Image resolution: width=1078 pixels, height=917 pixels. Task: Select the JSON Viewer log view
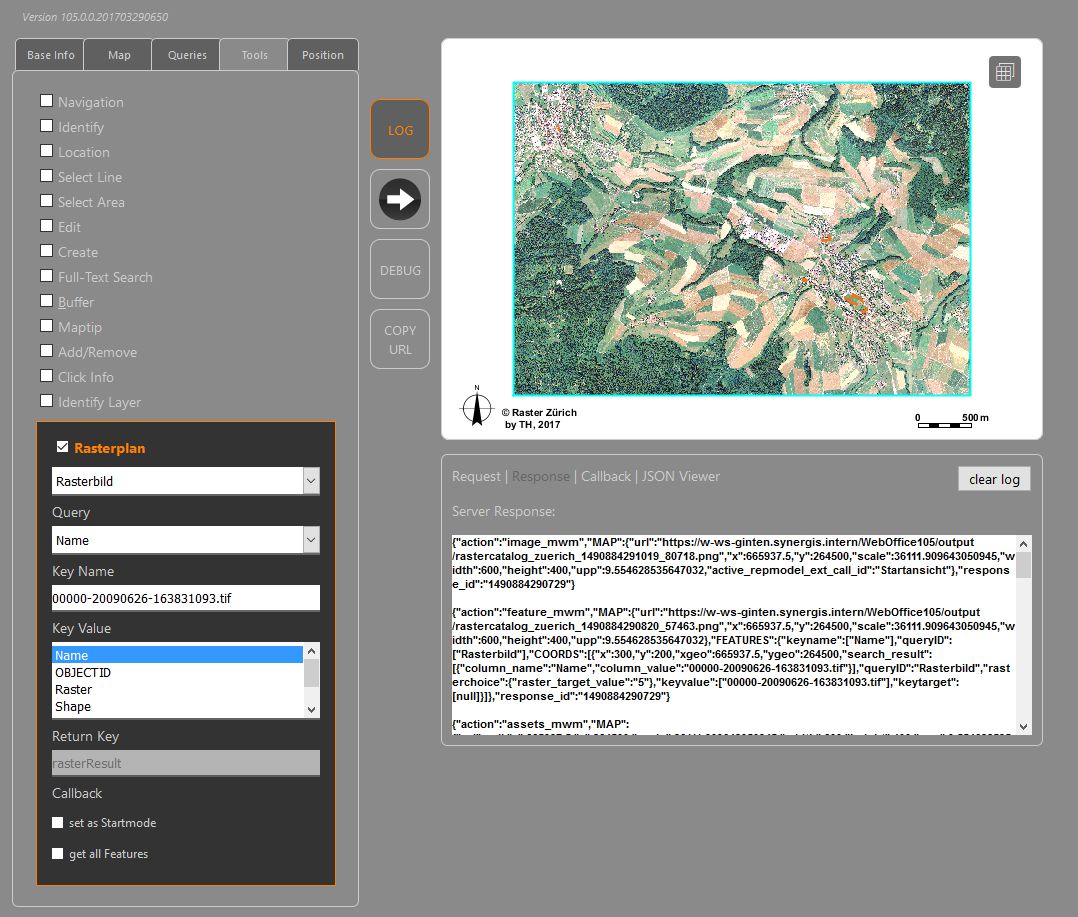681,476
